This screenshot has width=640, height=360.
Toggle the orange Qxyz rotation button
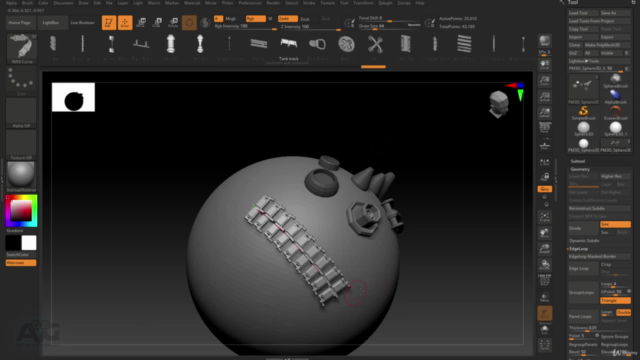coord(544,189)
